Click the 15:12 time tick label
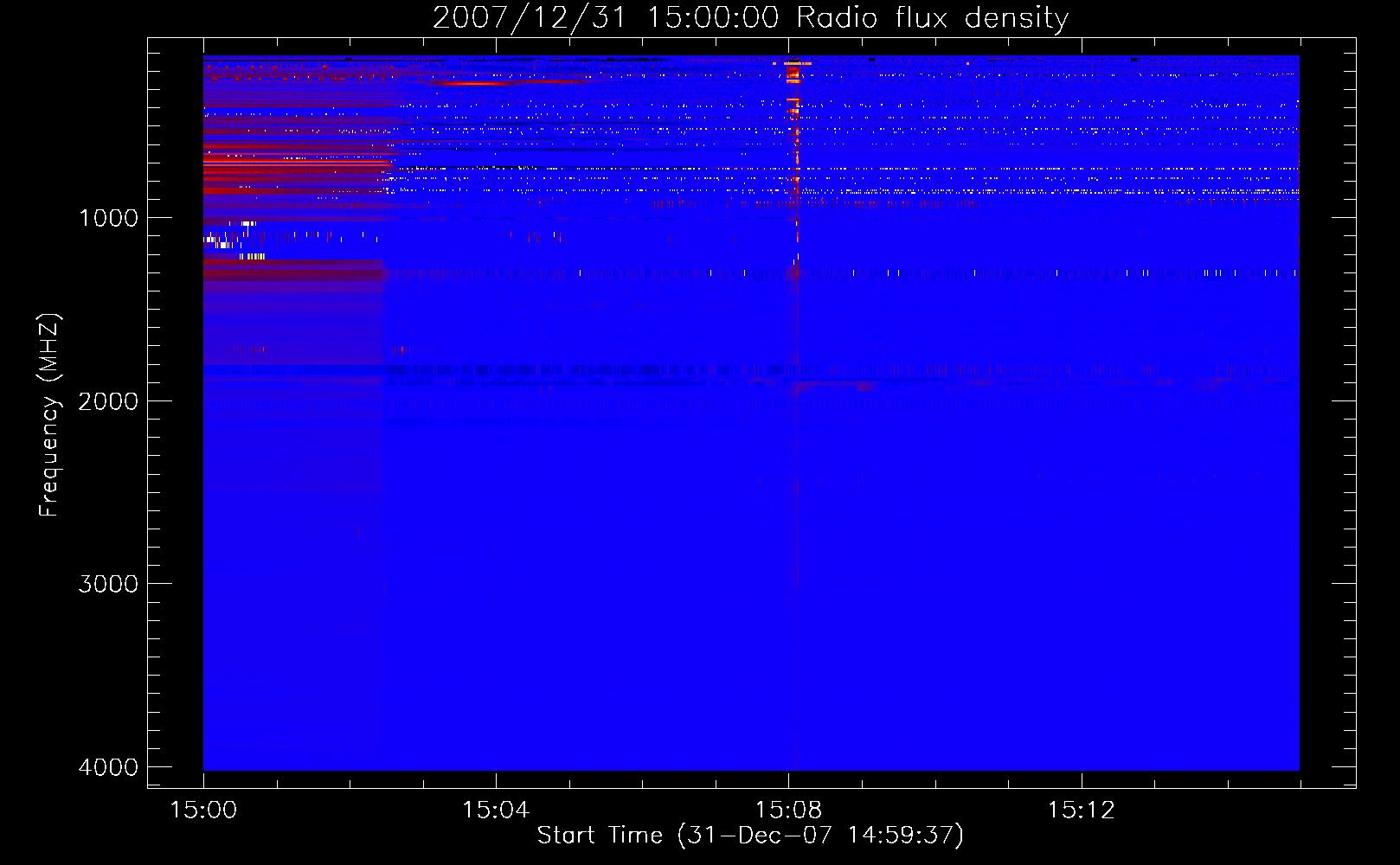 1081,811
